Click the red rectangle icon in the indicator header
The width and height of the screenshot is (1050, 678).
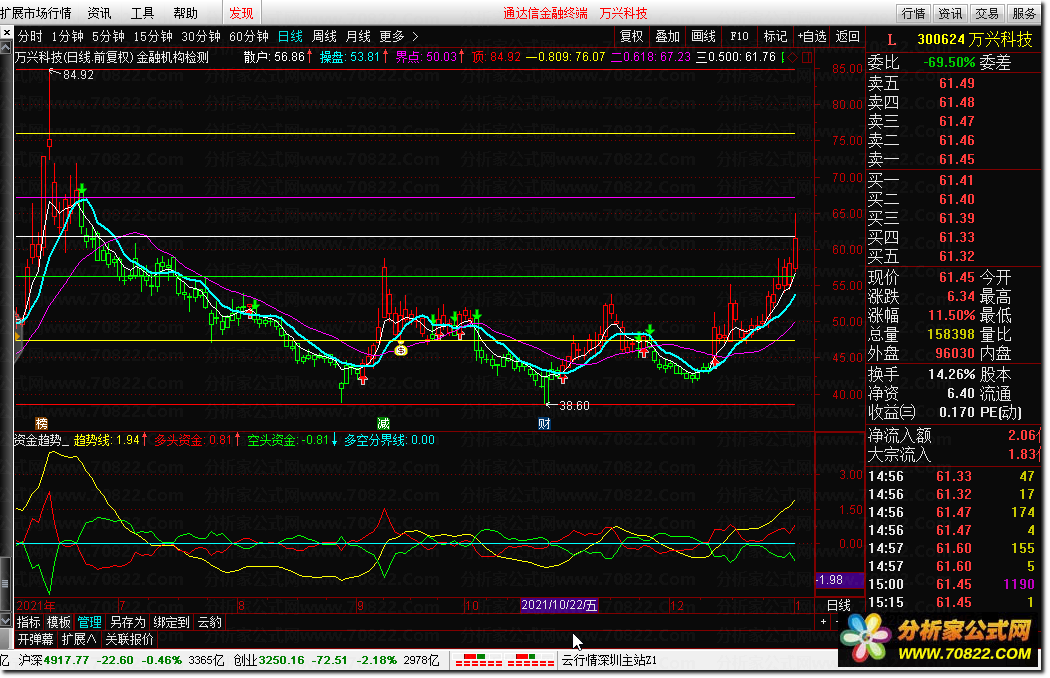pos(807,58)
